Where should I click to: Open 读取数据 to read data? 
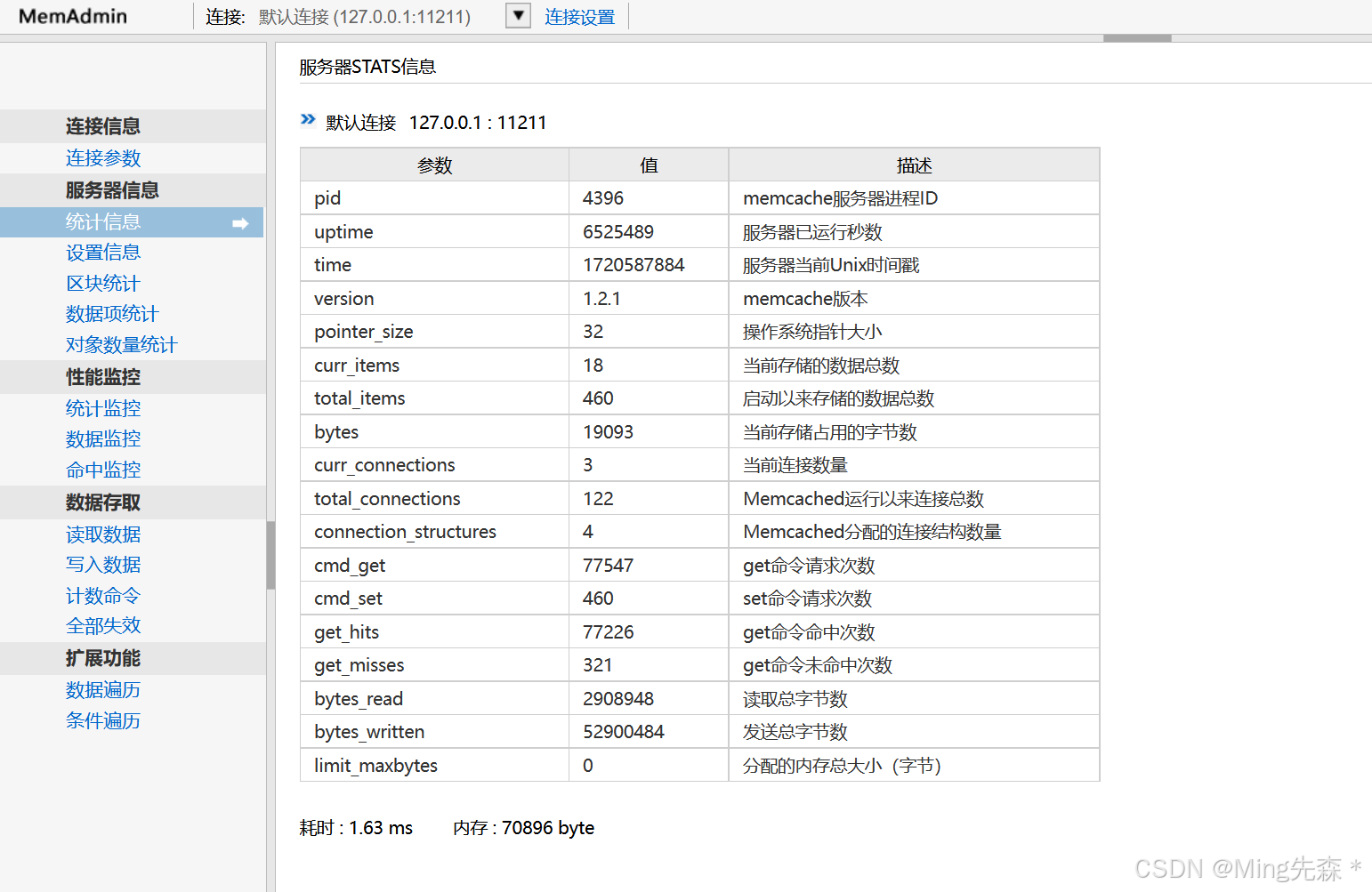[x=103, y=534]
